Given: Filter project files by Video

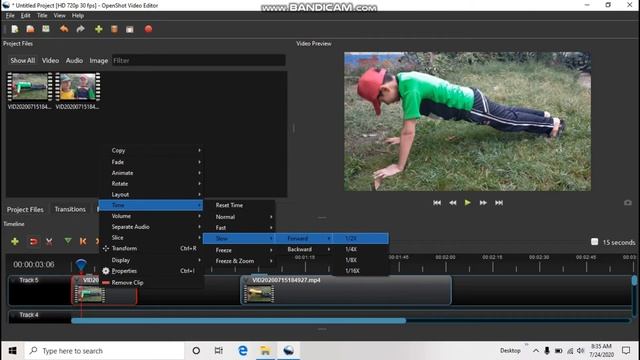Looking at the screenshot, I should pyautogui.click(x=50, y=60).
